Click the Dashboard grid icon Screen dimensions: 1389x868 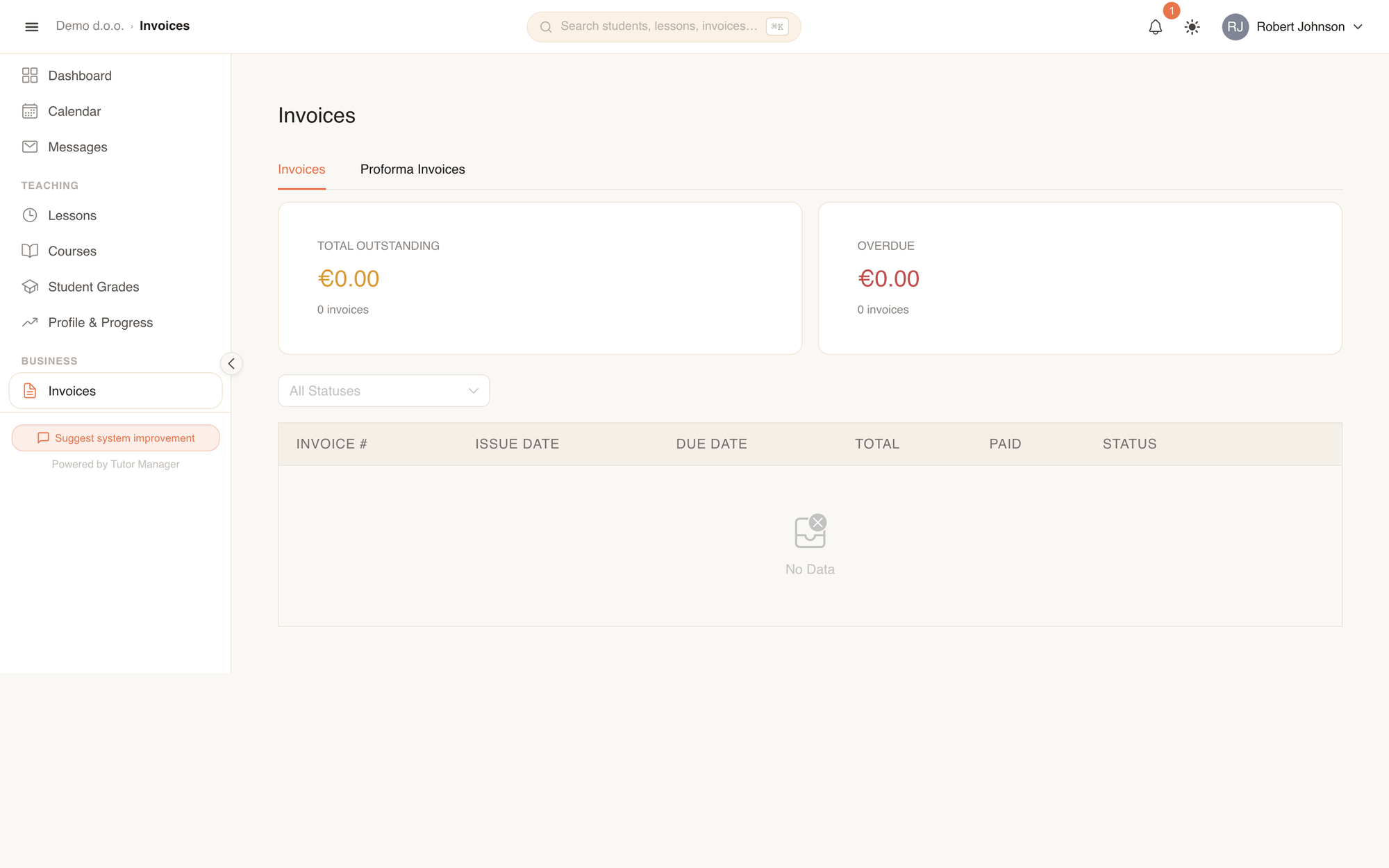tap(30, 75)
